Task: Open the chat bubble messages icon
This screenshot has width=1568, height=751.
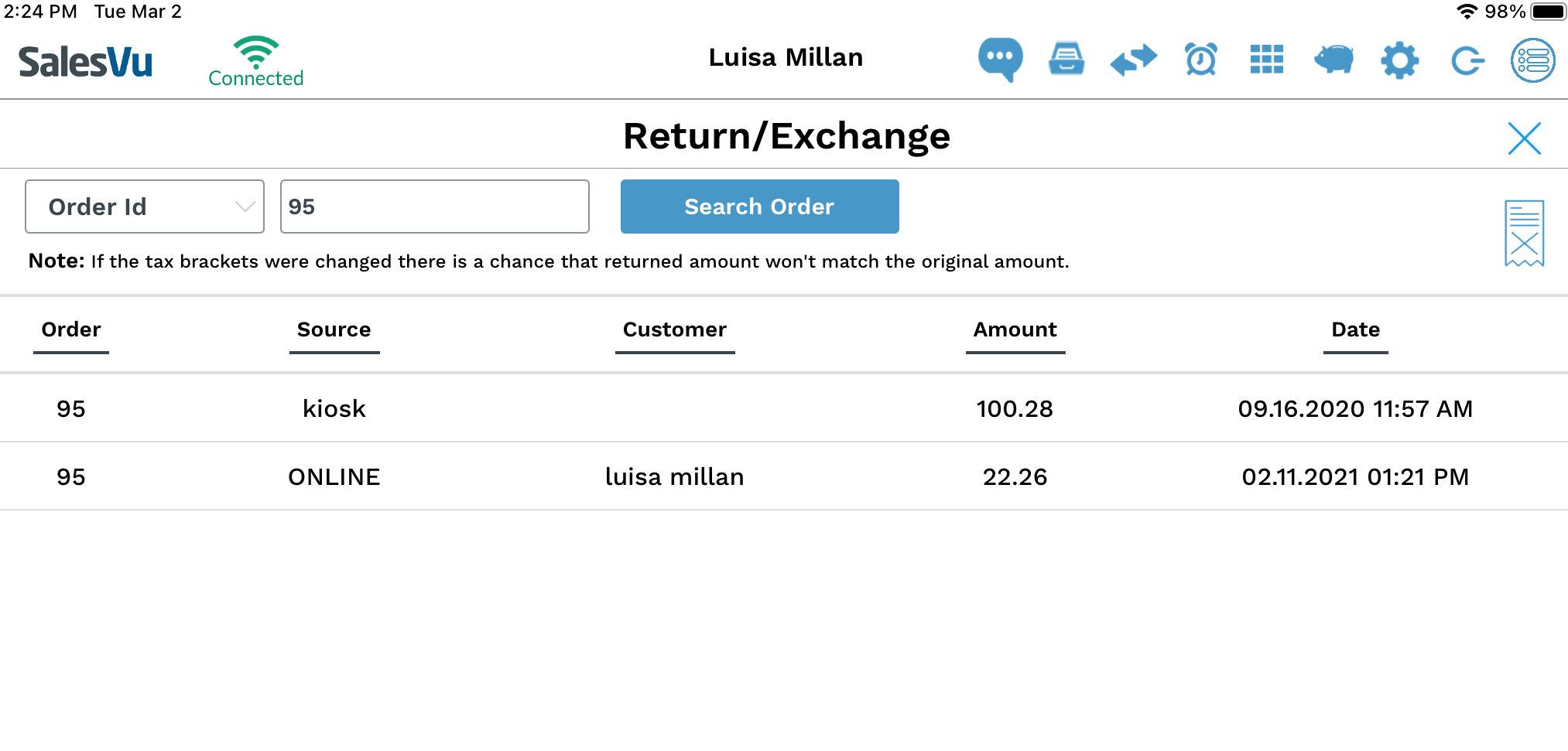Action: 1000,59
